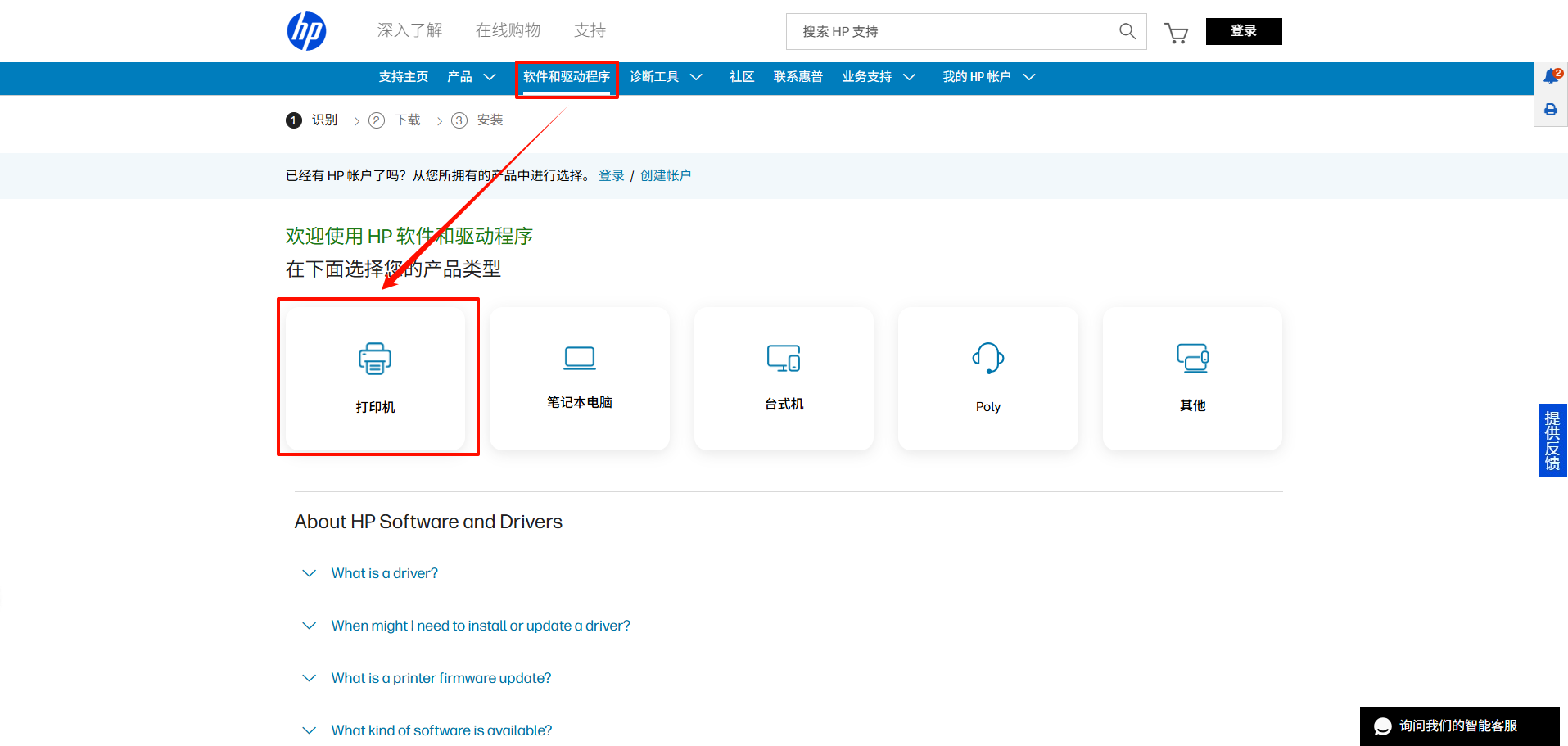
Task: Open the shopping cart icon
Action: click(x=1177, y=33)
